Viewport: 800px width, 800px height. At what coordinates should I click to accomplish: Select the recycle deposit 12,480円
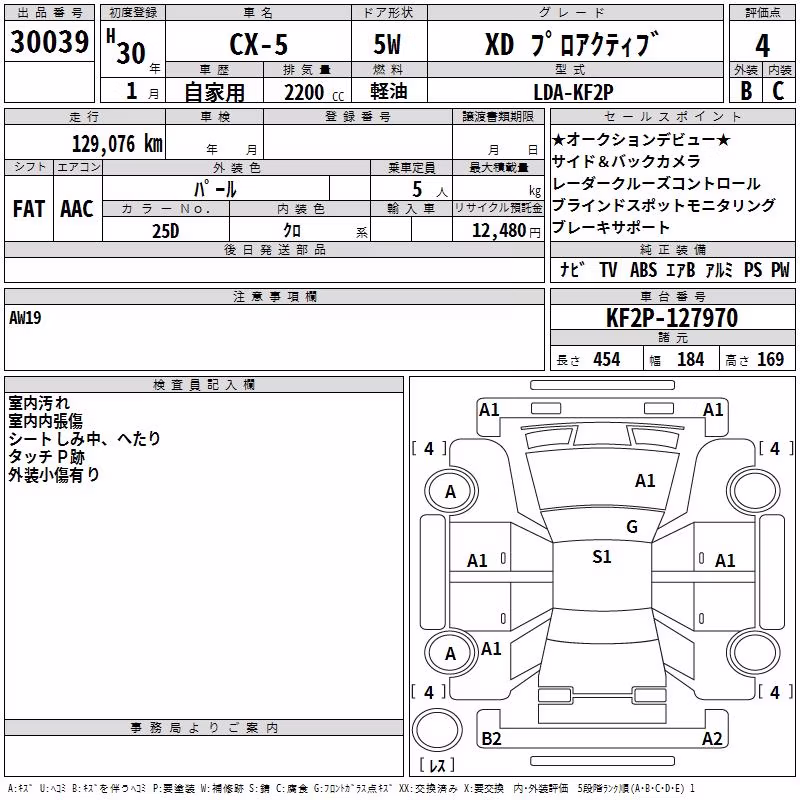[506, 231]
